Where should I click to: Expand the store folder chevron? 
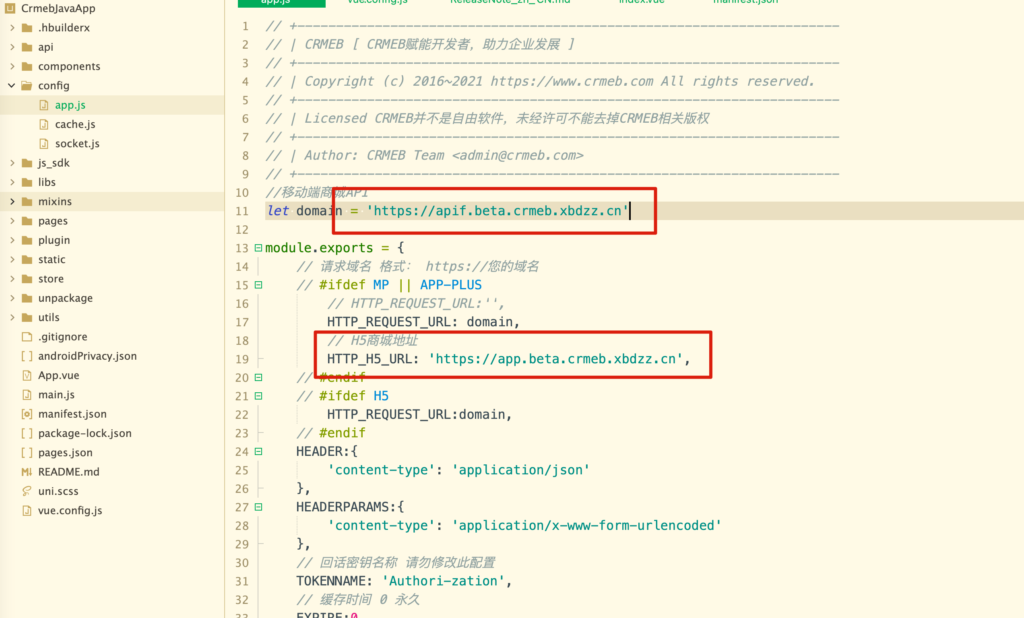point(12,279)
